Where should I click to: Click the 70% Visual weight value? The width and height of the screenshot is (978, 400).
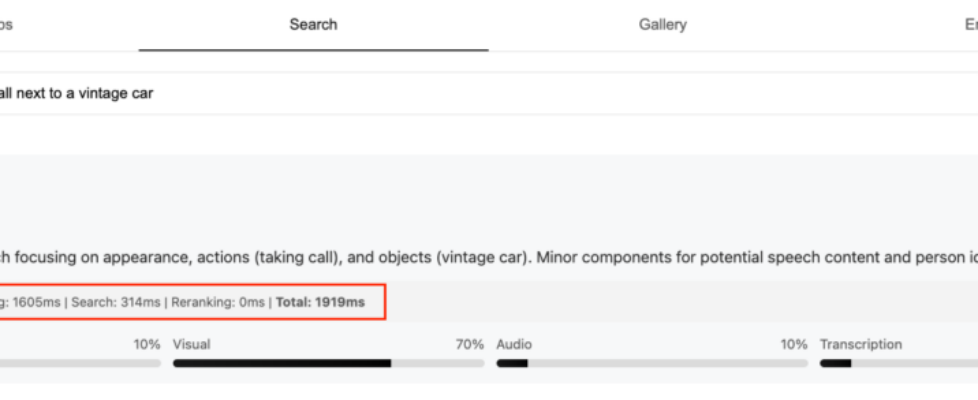click(470, 344)
